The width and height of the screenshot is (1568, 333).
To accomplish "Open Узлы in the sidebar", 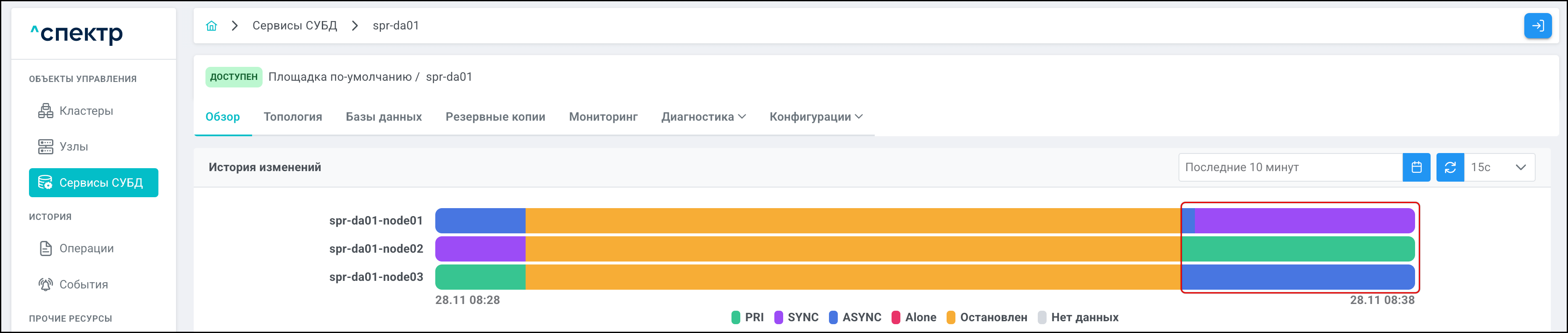I will pos(73,147).
